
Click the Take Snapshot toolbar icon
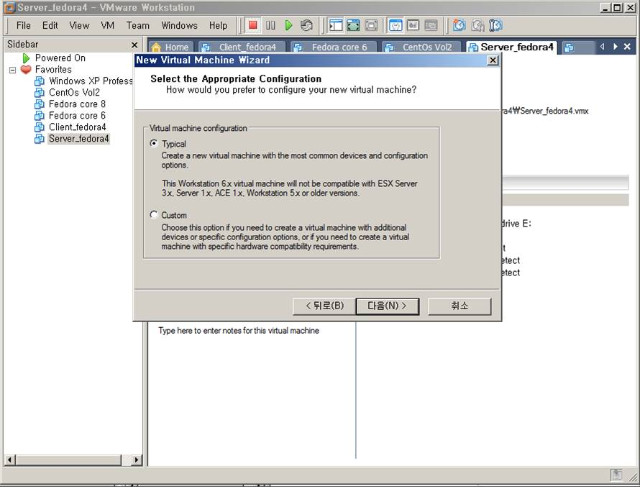[x=459, y=25]
